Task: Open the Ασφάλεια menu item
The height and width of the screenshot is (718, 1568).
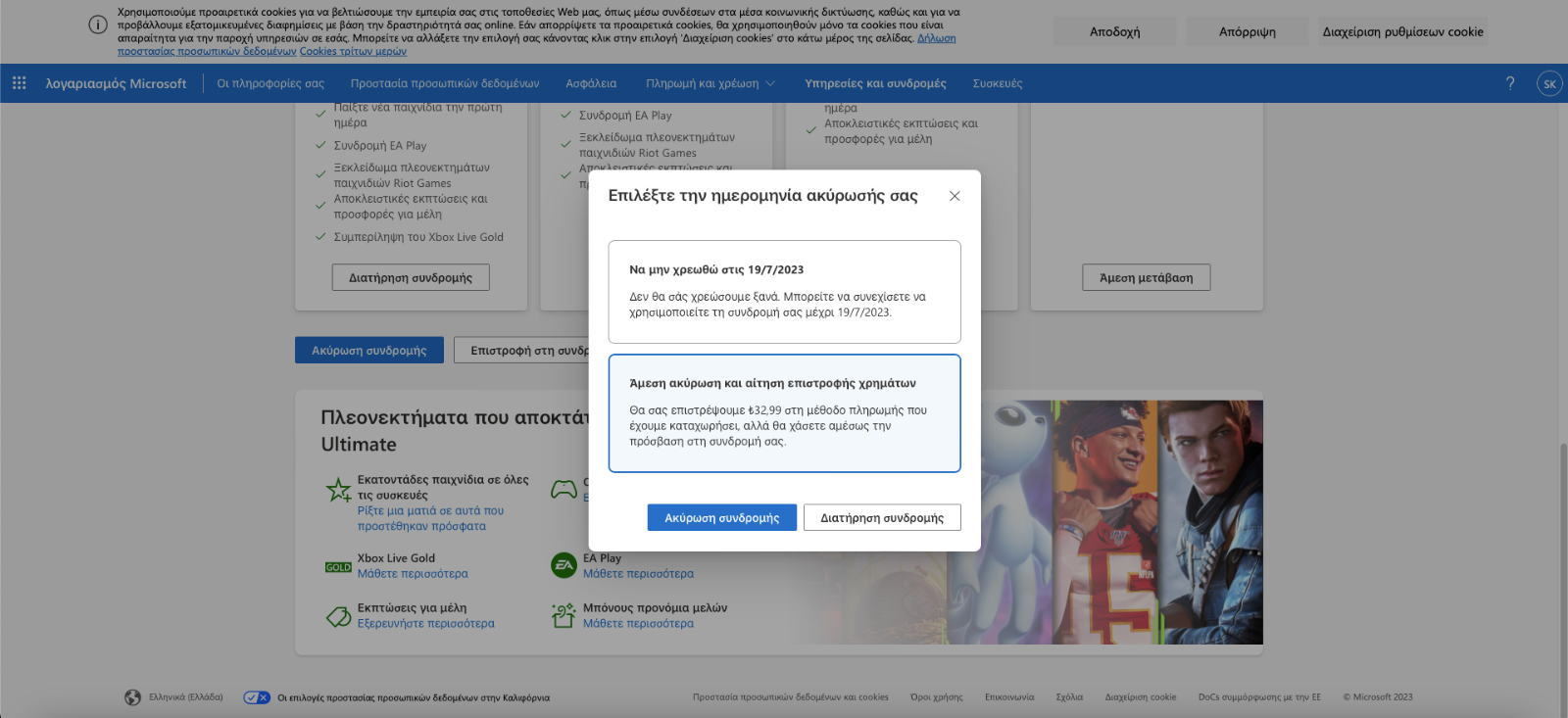Action: [591, 83]
